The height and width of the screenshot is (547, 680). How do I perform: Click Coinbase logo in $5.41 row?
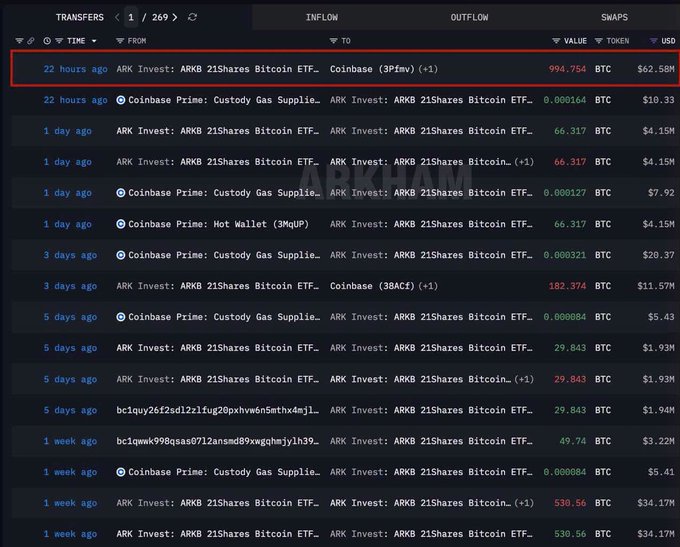coord(121,472)
